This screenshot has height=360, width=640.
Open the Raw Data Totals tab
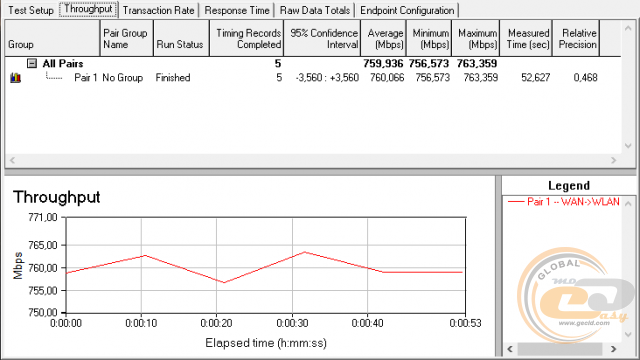pyautogui.click(x=315, y=10)
